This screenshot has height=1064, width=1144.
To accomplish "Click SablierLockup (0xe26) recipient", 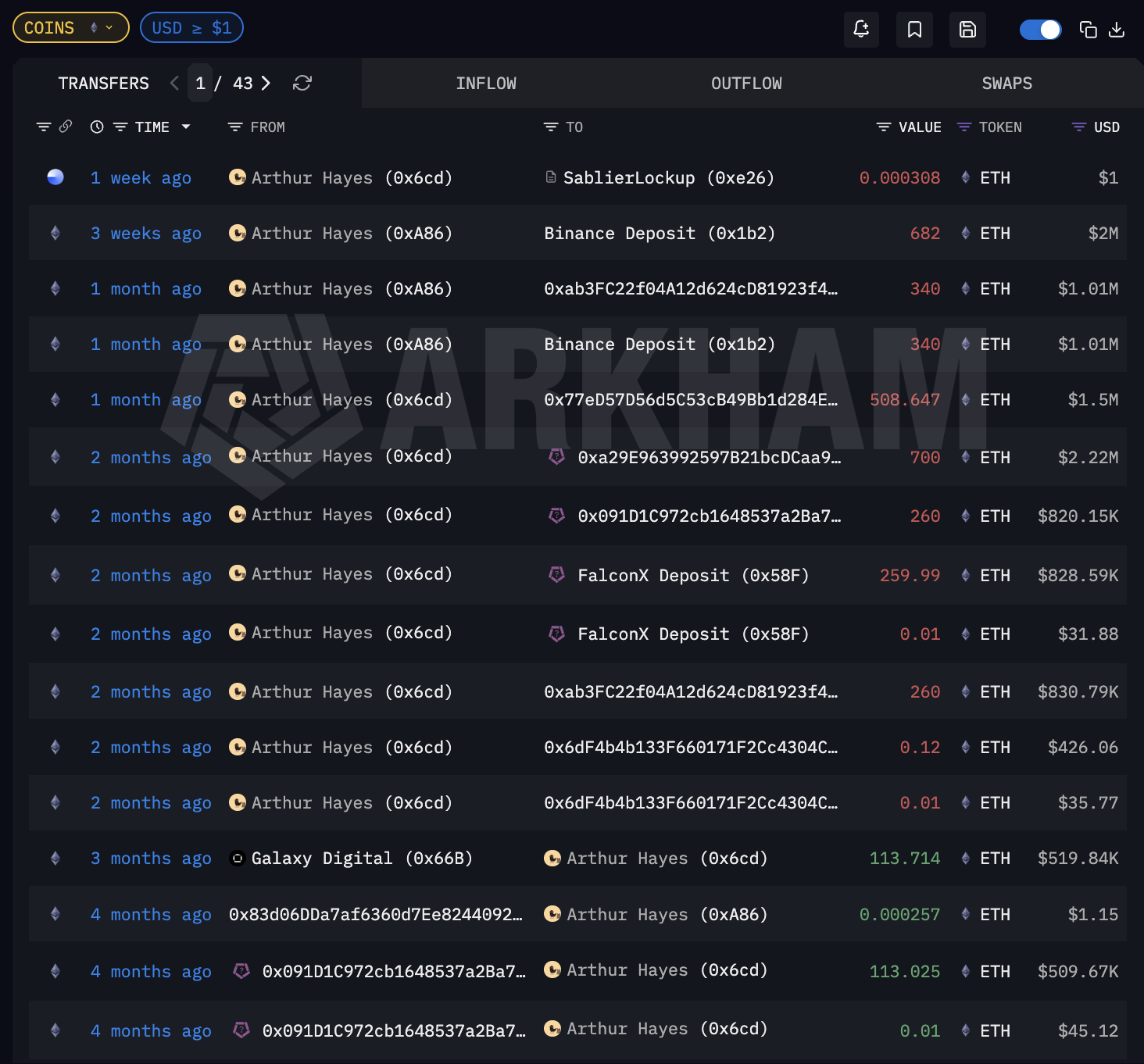I will (669, 178).
